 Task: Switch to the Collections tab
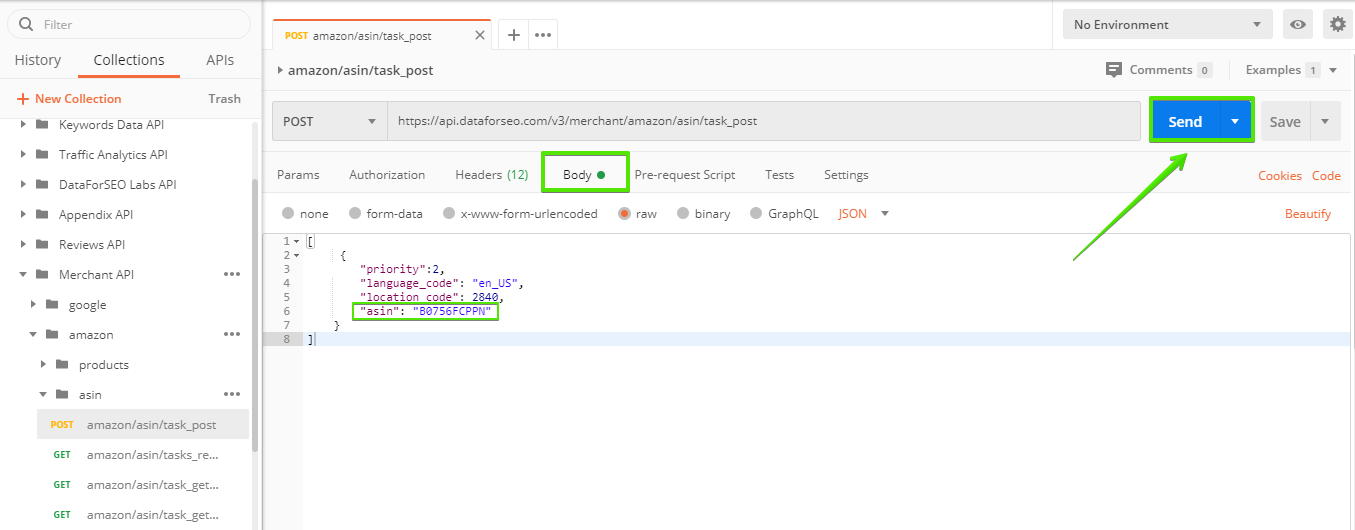tap(129, 60)
